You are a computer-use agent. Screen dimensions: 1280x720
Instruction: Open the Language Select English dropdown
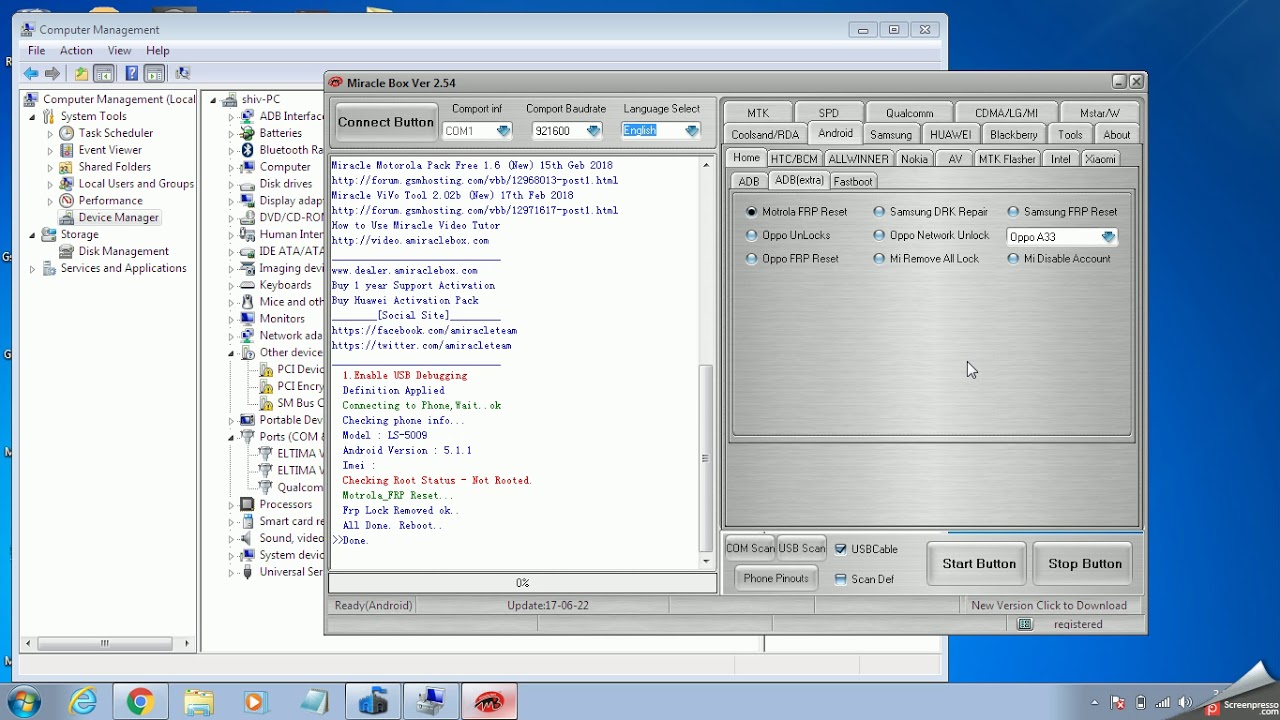coord(691,131)
